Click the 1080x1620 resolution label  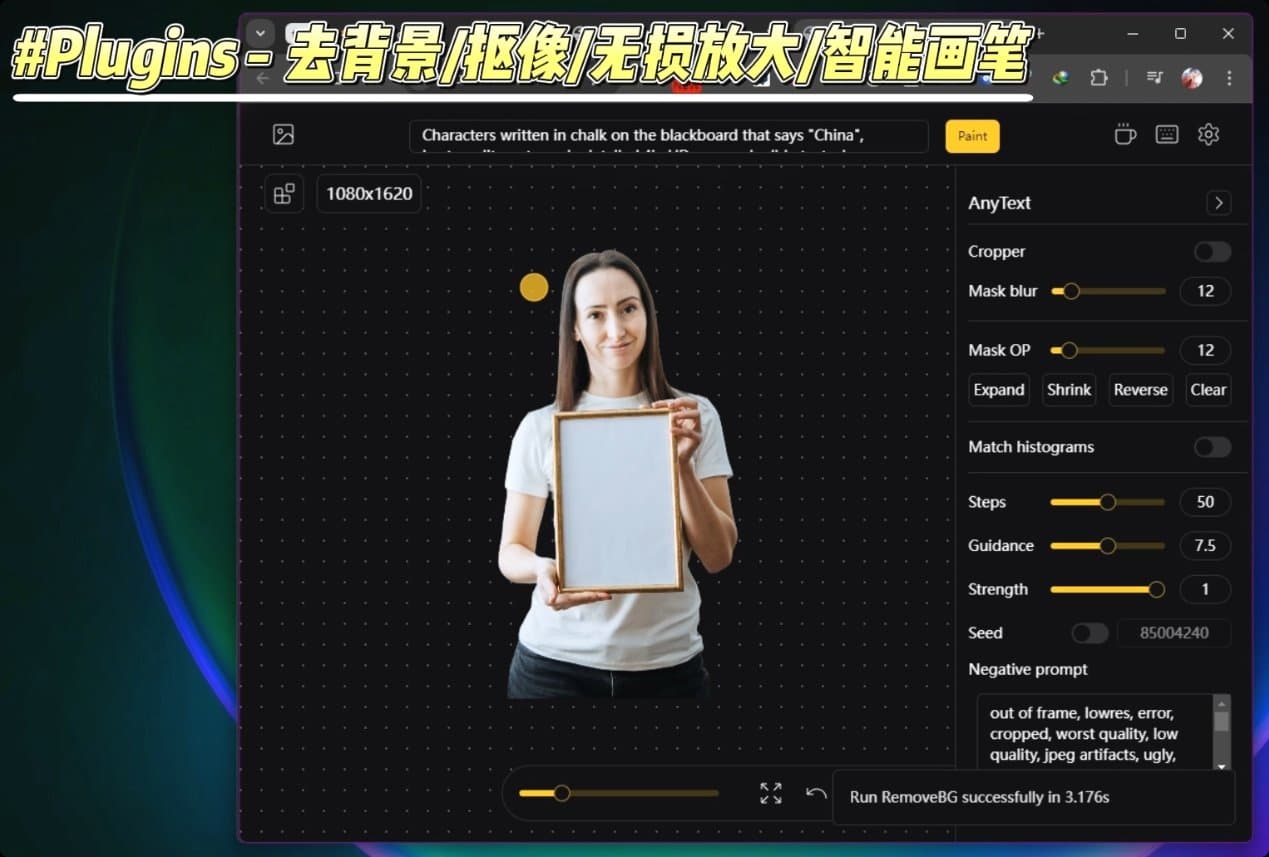368,193
